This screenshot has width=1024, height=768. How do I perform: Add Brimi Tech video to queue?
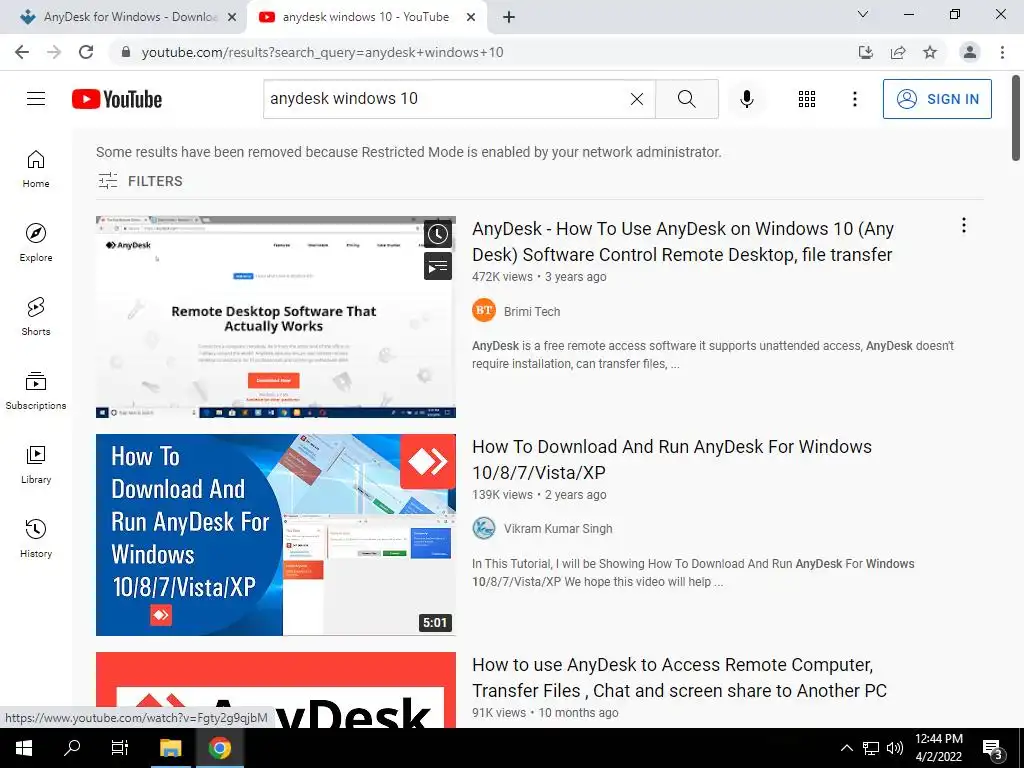tap(438, 266)
